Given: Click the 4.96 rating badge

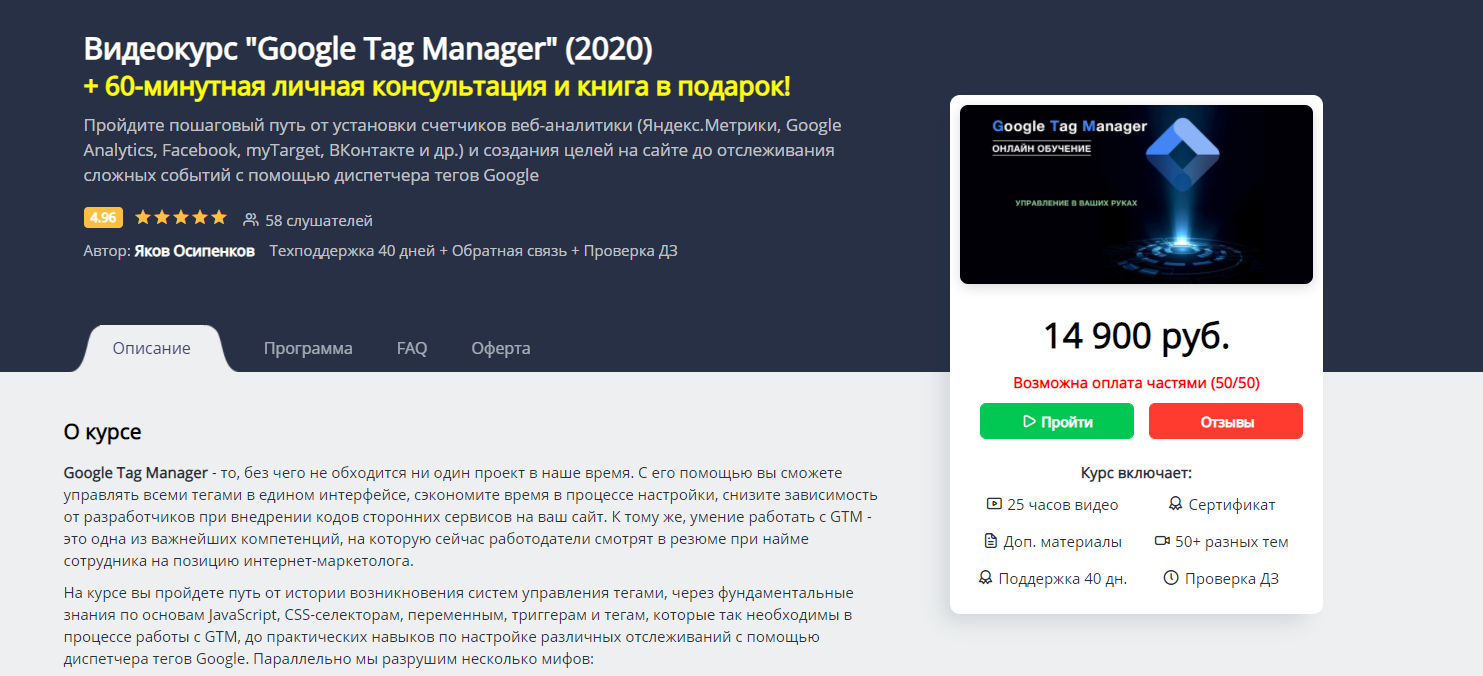Looking at the screenshot, I should click(103, 218).
